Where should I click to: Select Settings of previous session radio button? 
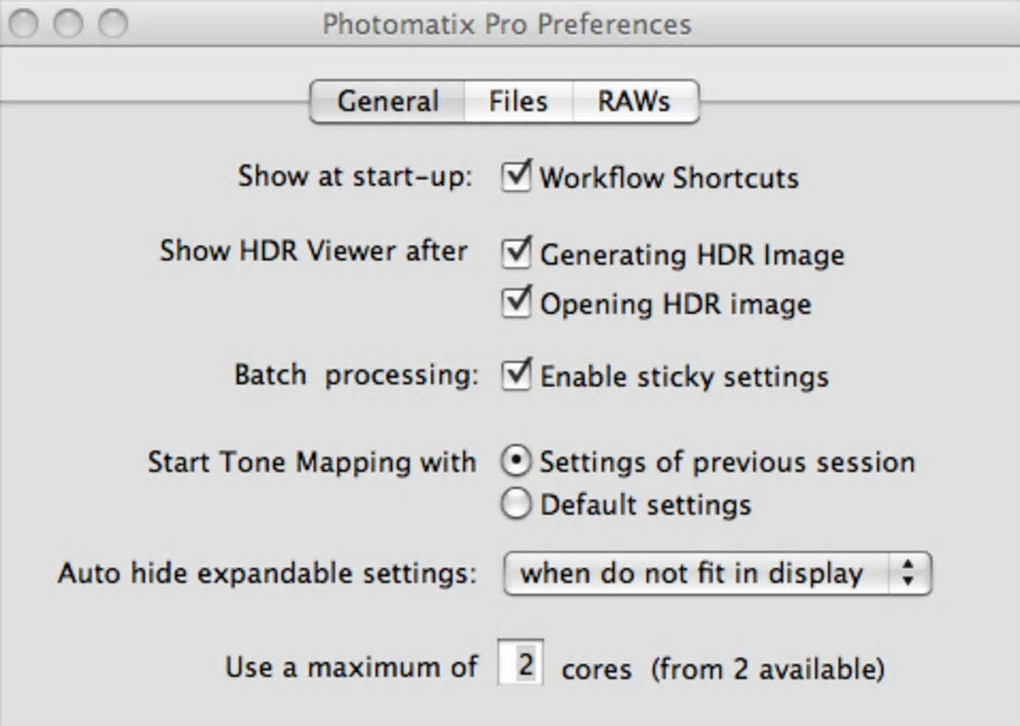coord(516,462)
